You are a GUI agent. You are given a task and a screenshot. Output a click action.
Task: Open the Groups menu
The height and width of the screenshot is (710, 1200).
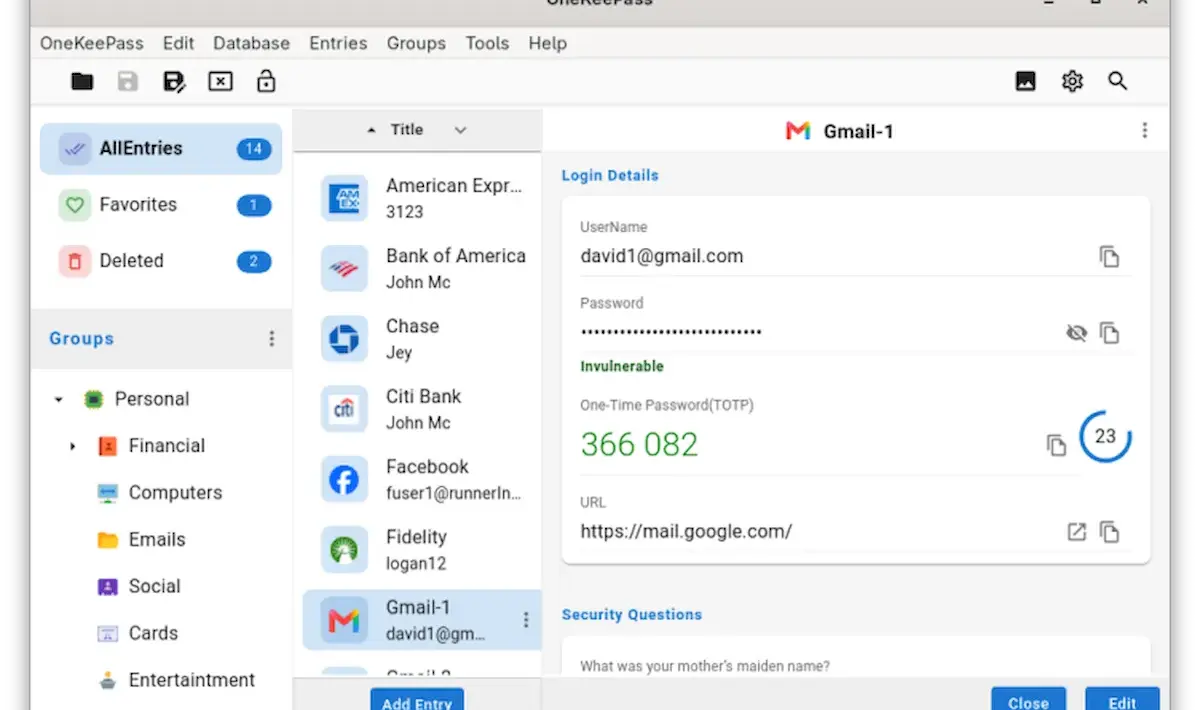[x=416, y=43]
